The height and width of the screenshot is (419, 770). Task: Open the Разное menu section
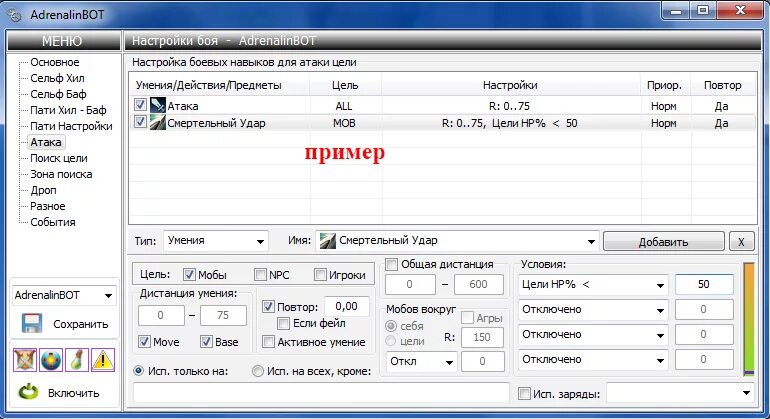coord(48,206)
